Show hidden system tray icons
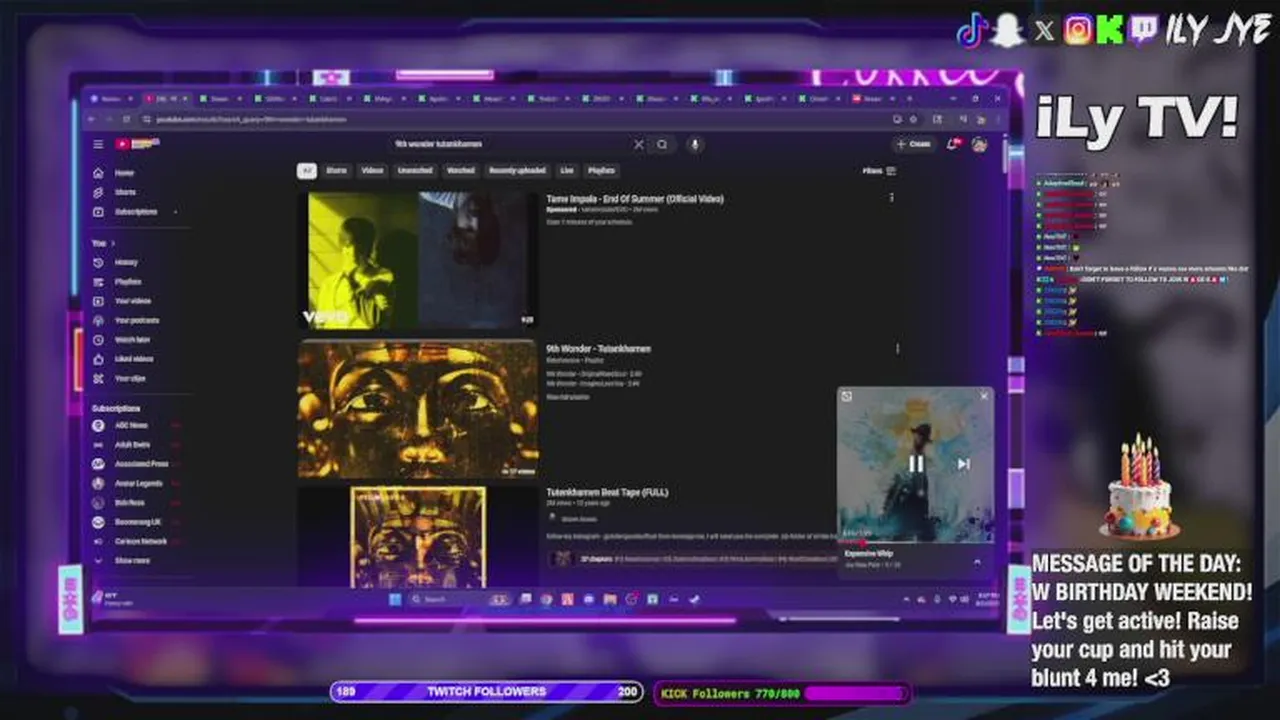This screenshot has width=1280, height=720. point(907,599)
